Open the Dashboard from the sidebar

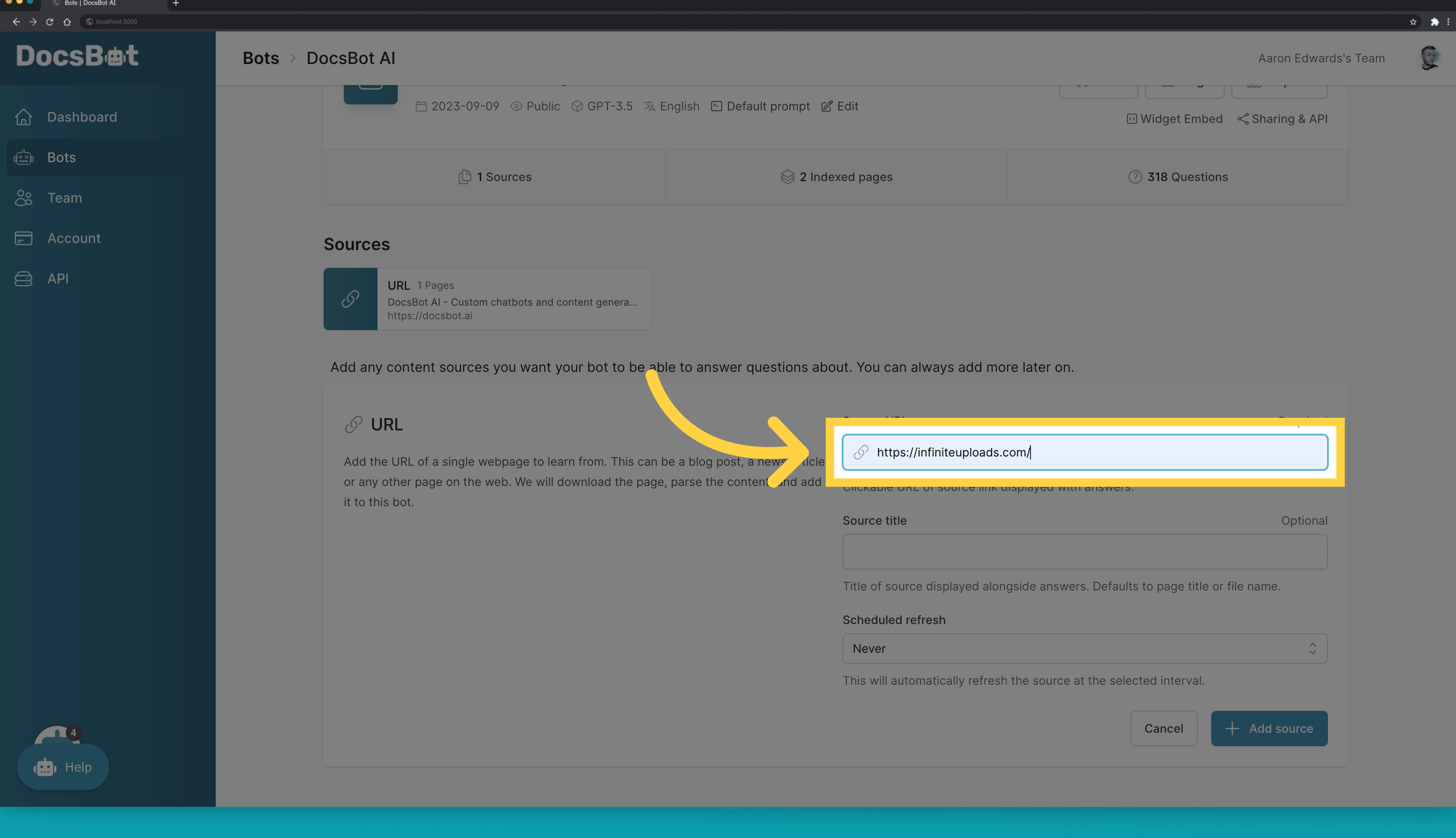pos(81,117)
